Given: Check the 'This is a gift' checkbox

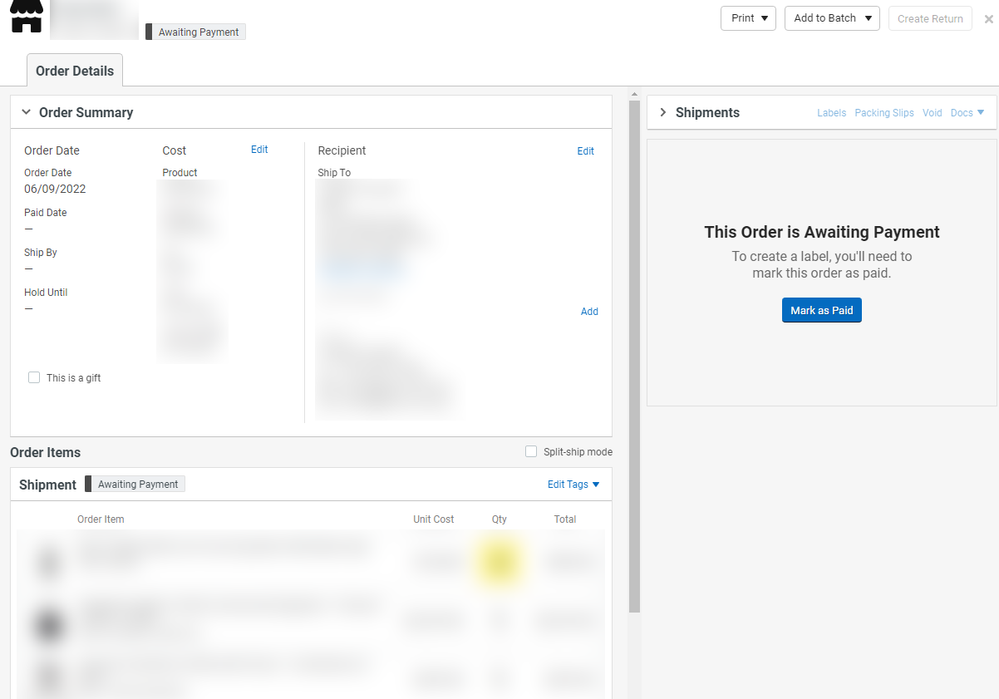Looking at the screenshot, I should pos(34,378).
